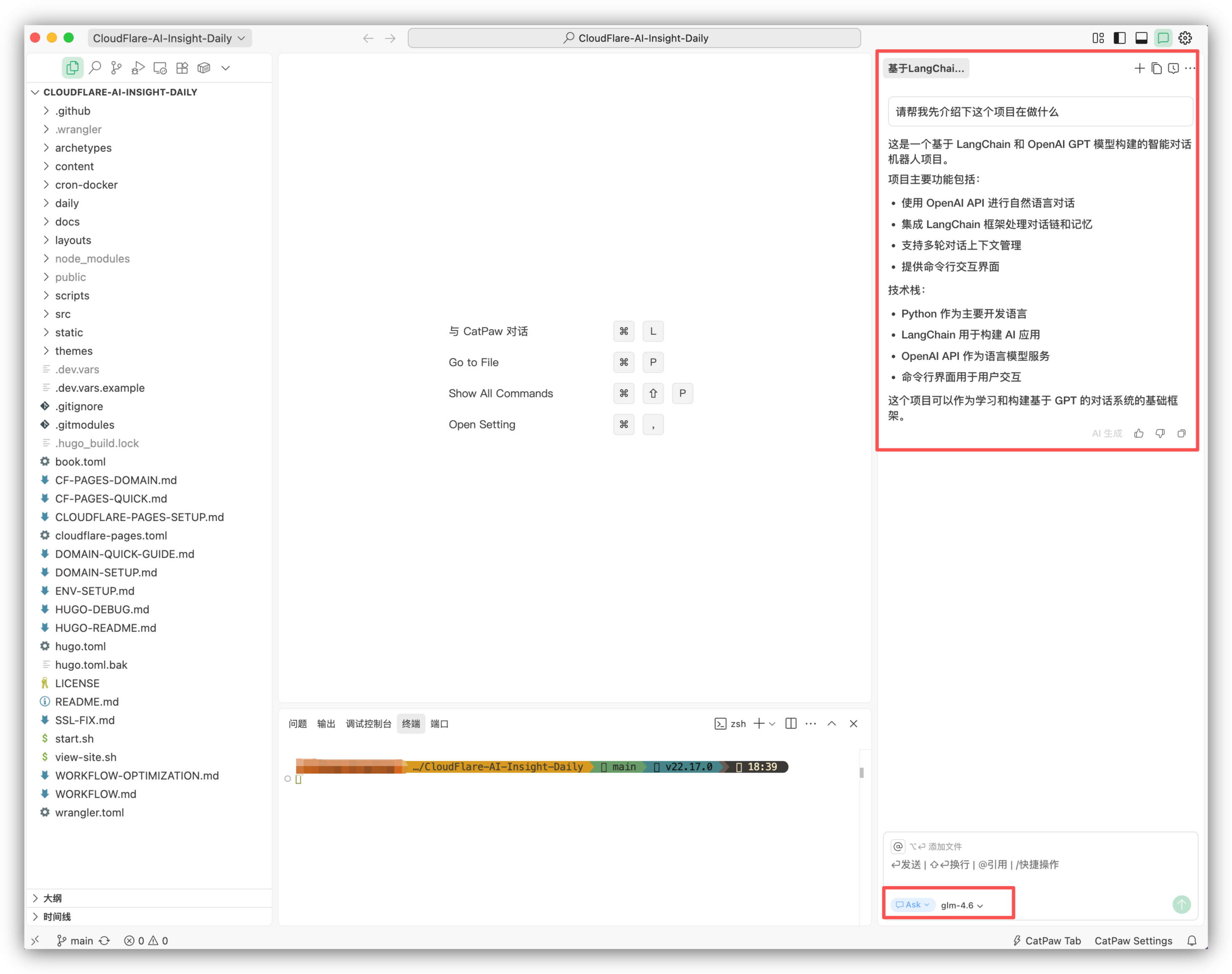Open the Source Control view icon
The image size is (1232, 974).
[116, 68]
